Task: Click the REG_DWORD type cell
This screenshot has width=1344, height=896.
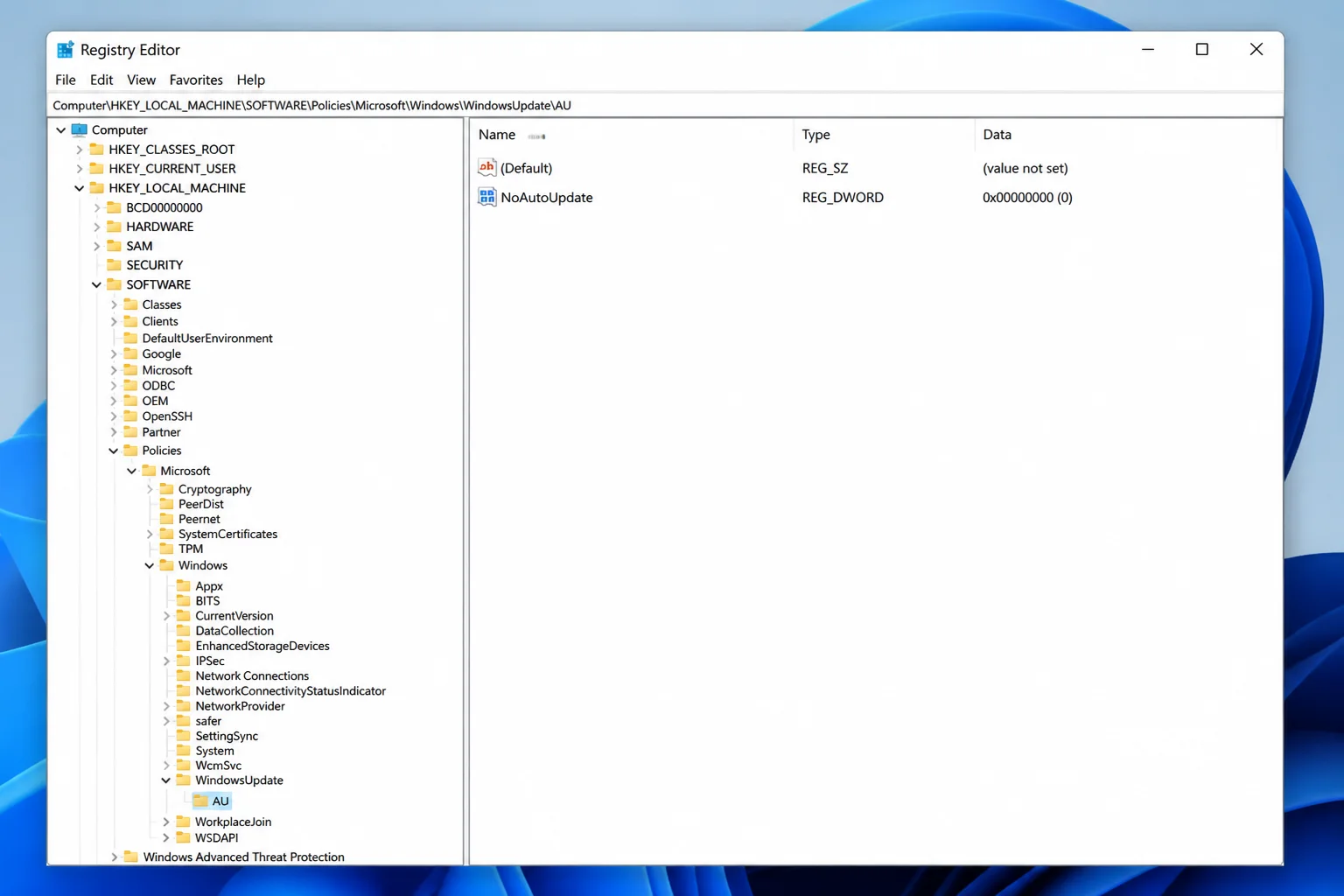Action: (x=843, y=198)
